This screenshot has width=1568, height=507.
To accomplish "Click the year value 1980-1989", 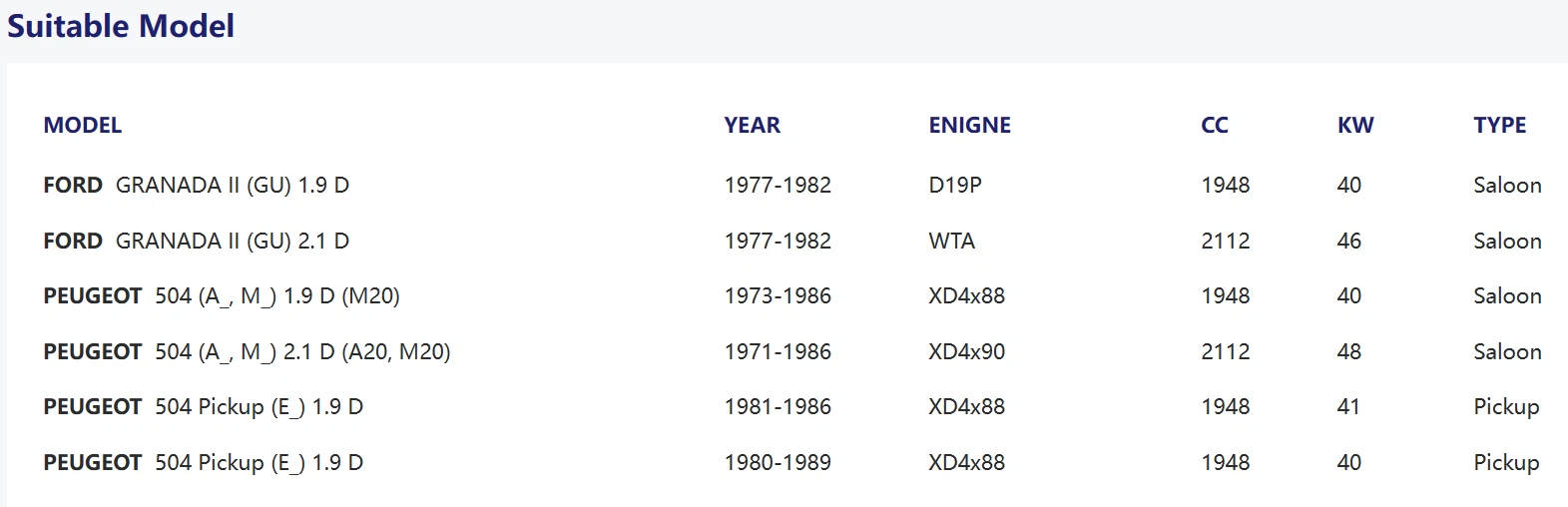I will pyautogui.click(x=778, y=463).
